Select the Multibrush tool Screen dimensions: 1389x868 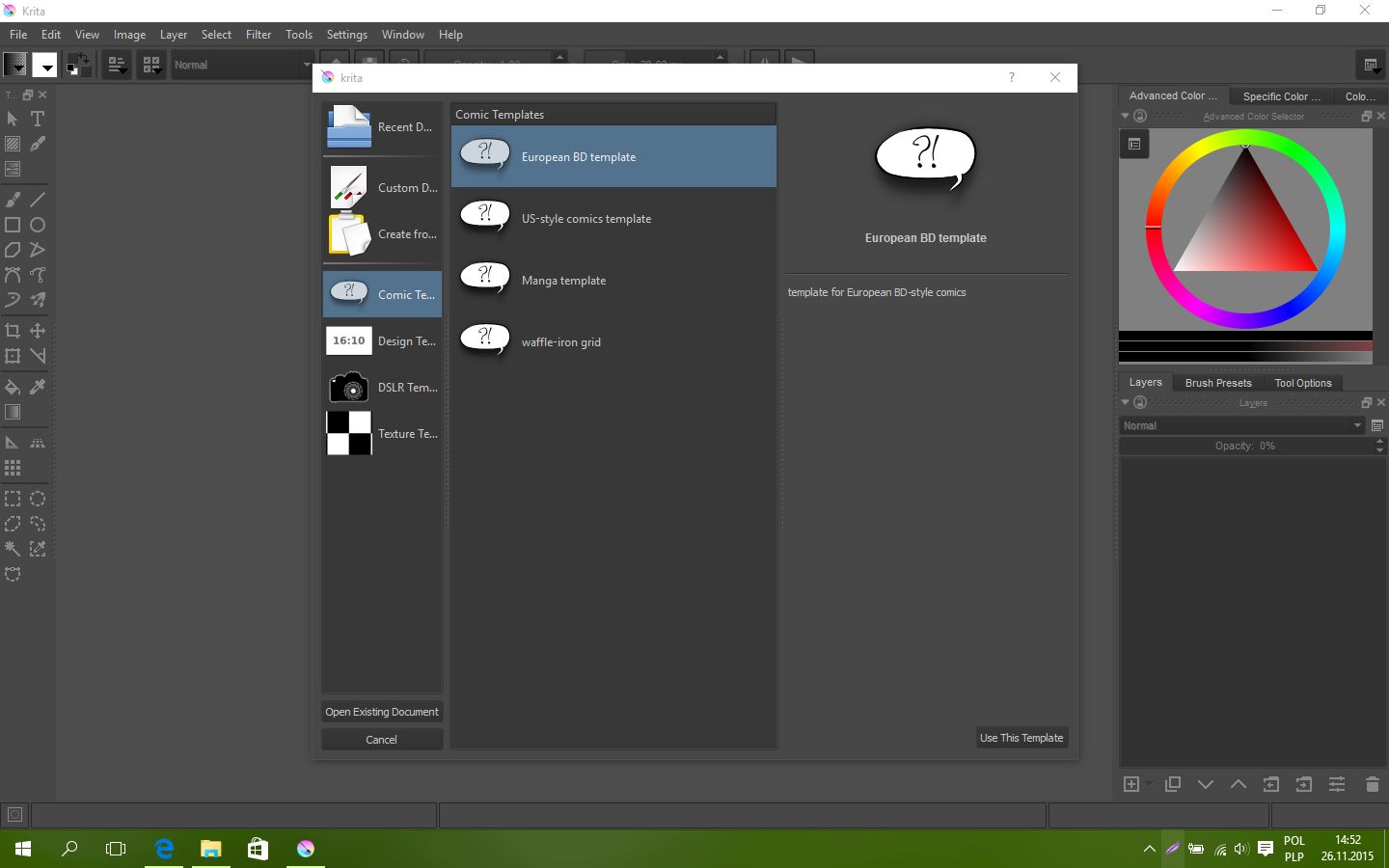[x=38, y=300]
